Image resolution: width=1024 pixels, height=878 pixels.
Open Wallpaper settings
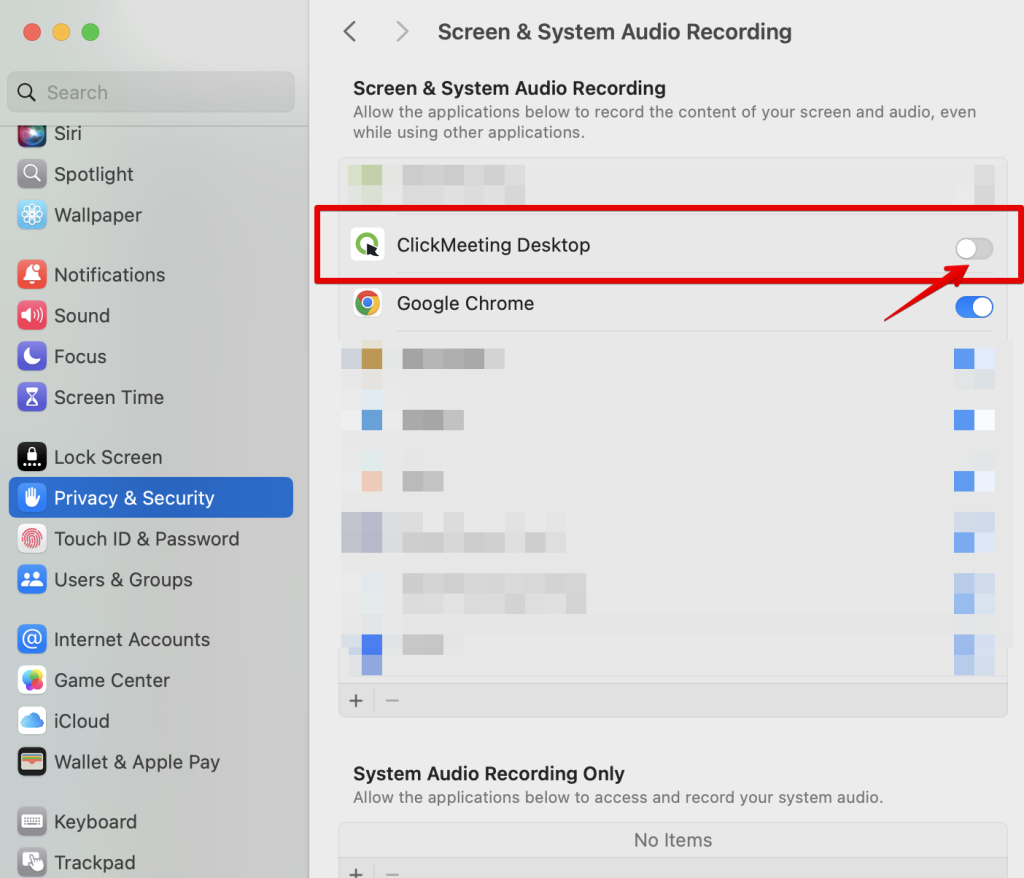98,215
